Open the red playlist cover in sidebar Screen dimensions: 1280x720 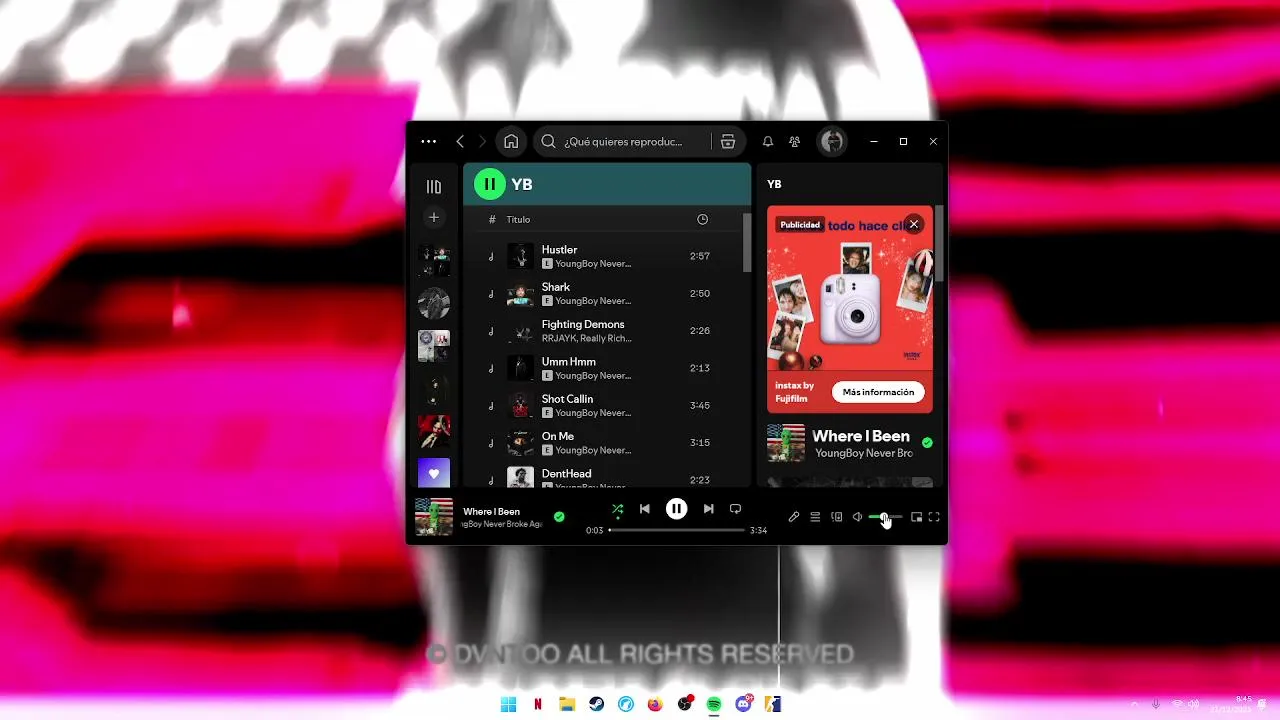click(434, 431)
